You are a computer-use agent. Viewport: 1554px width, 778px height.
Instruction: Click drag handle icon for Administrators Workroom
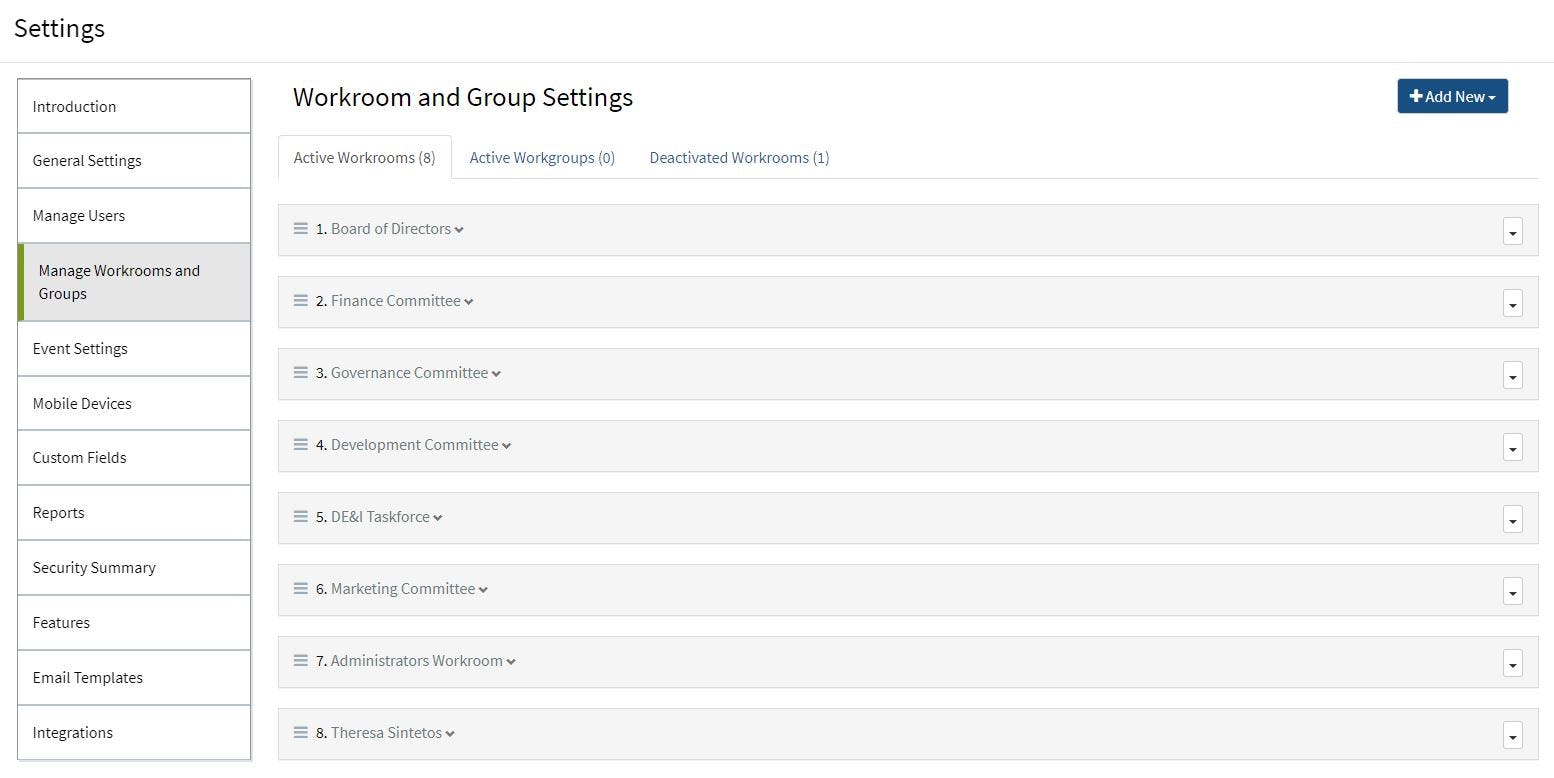pos(300,660)
